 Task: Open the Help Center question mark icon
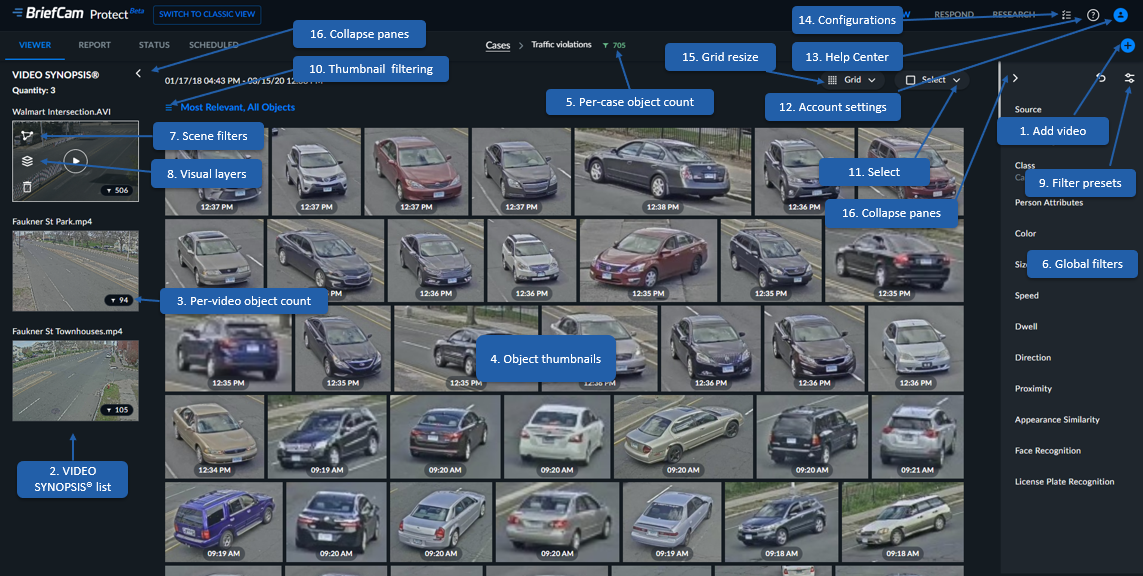point(1093,15)
